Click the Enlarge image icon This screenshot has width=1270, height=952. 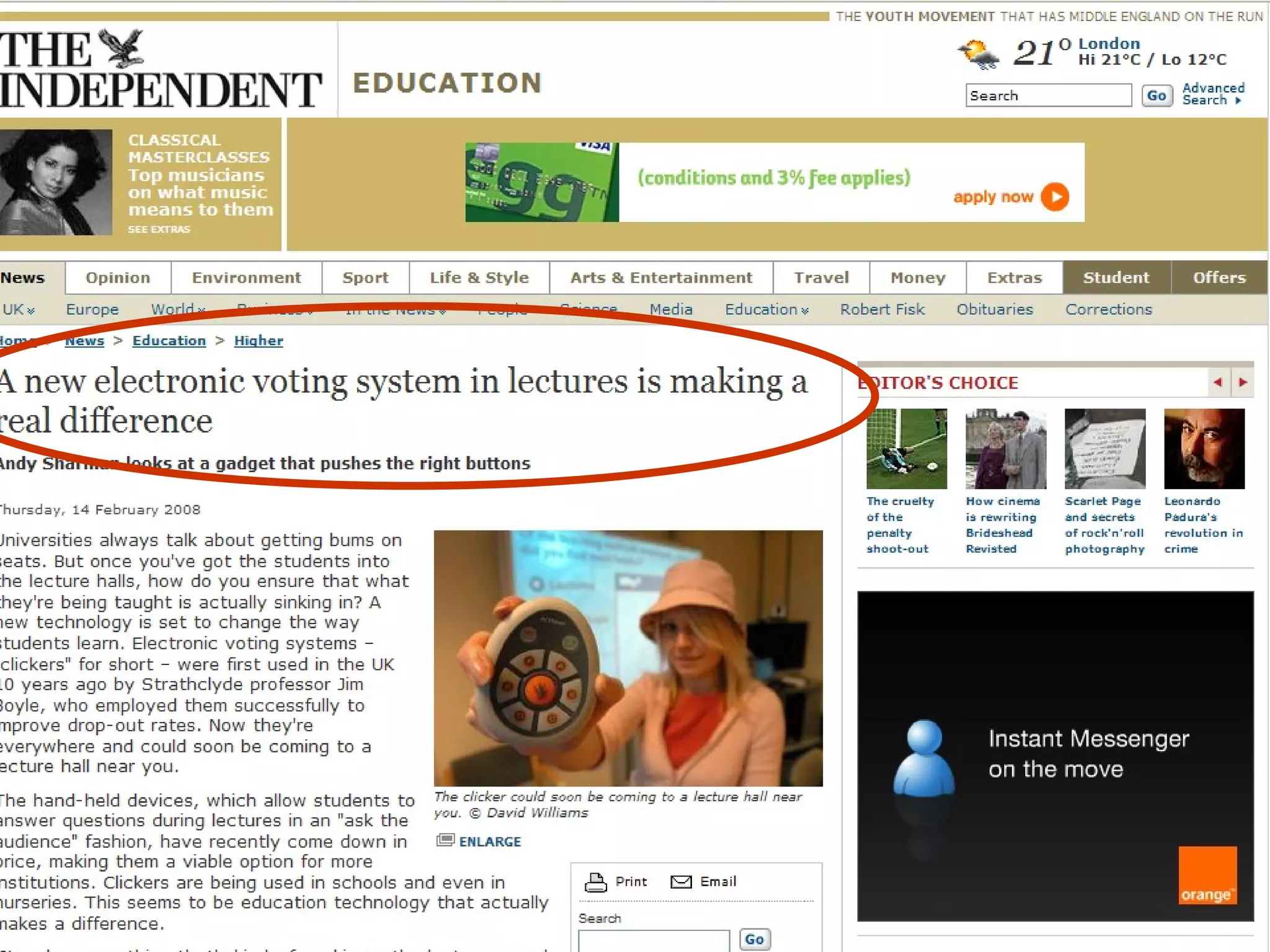(445, 840)
